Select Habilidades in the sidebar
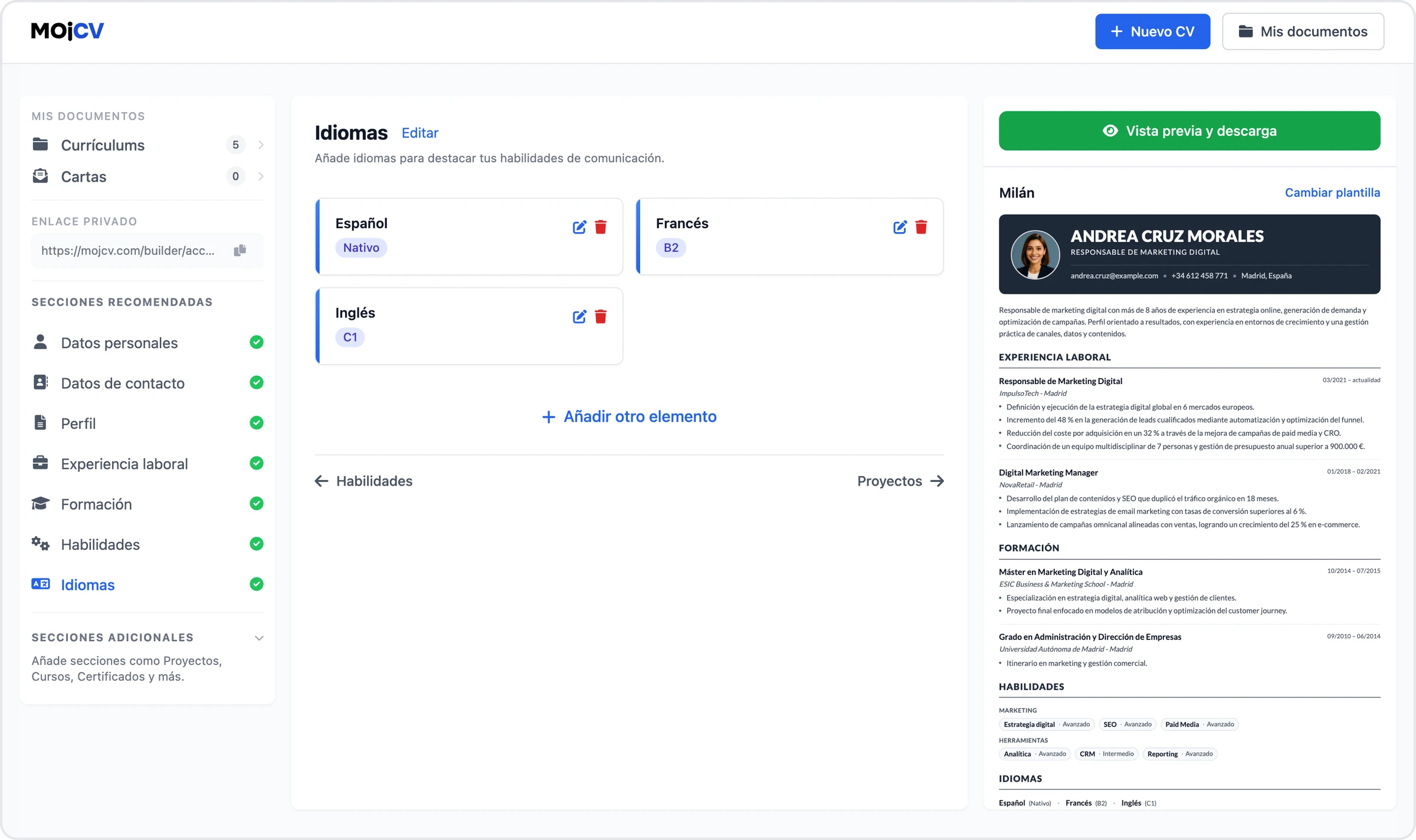The height and width of the screenshot is (840, 1416). tap(147, 544)
